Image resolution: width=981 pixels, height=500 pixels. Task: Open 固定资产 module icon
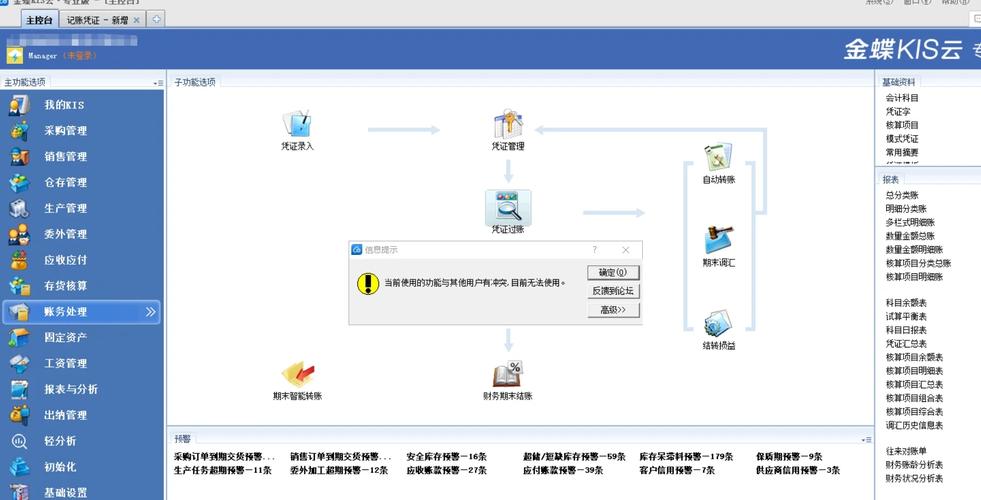tap(19, 337)
